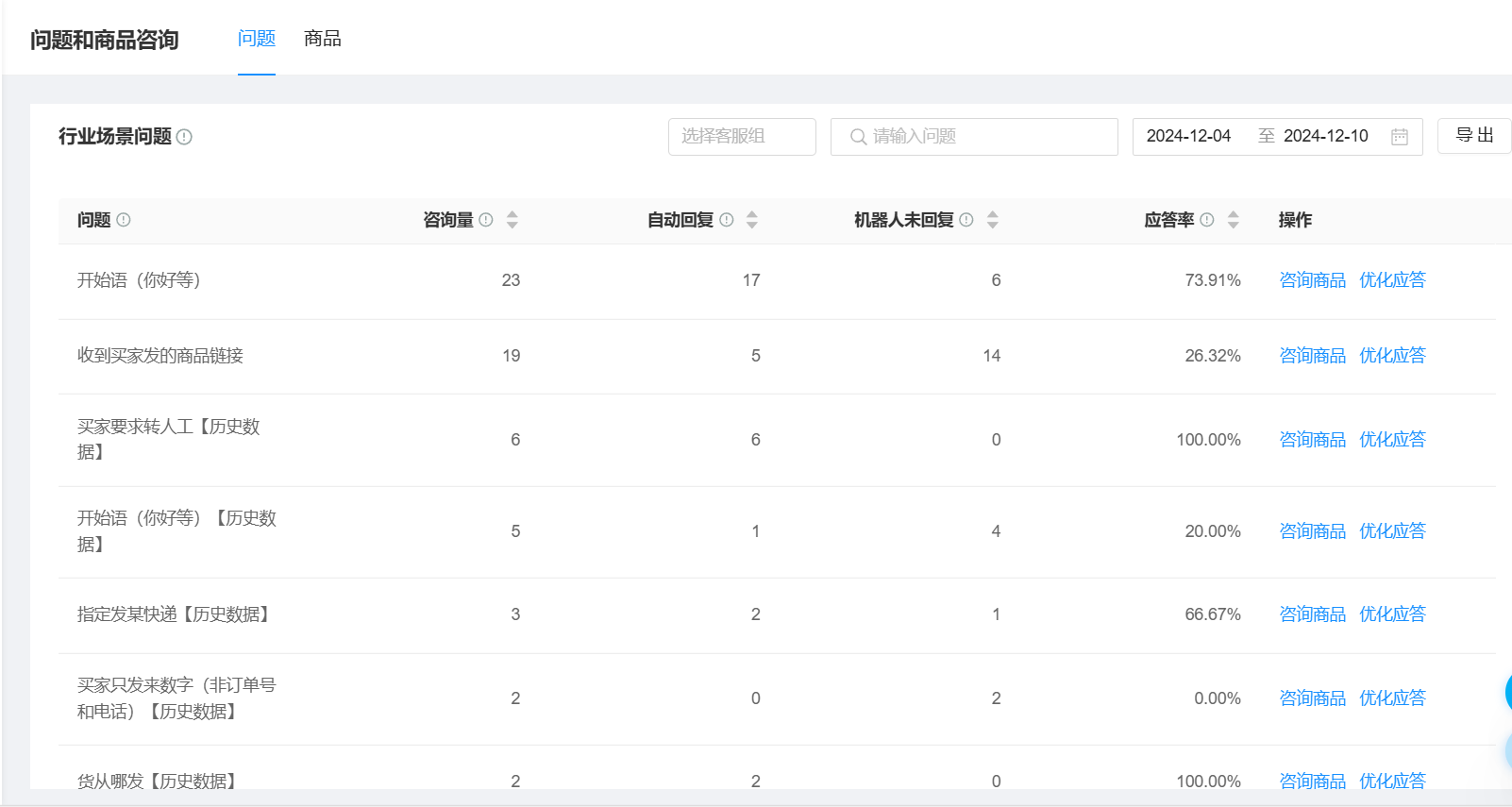The image size is (1512, 807).
Task: Open 咨询商品 for 买家要求转人工 row
Action: (x=1313, y=440)
